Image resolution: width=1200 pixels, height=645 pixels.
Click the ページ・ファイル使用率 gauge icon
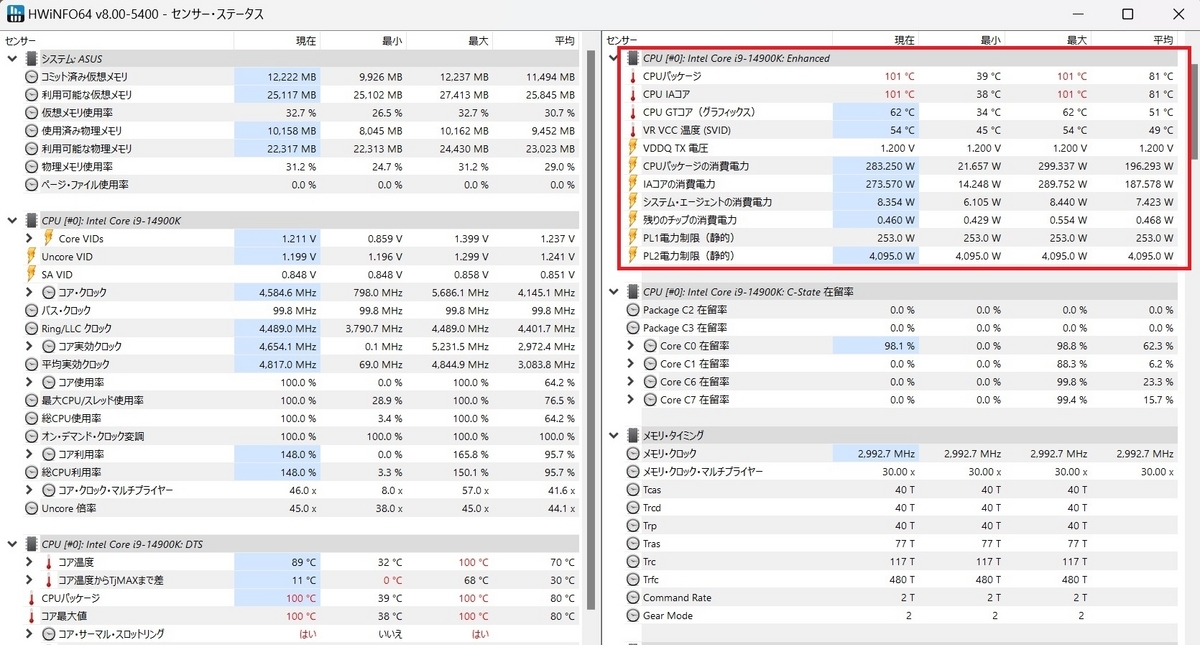point(32,185)
